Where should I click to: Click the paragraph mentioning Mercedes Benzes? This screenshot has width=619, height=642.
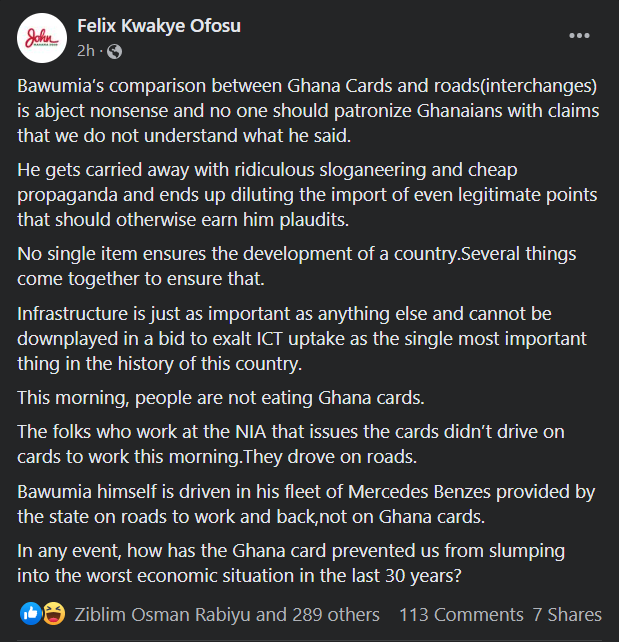(x=300, y=505)
